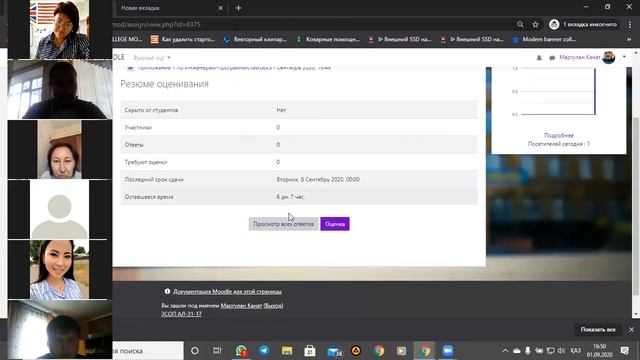The image size is (640, 360).
Task: Click the purple Оценка button
Action: 335,224
